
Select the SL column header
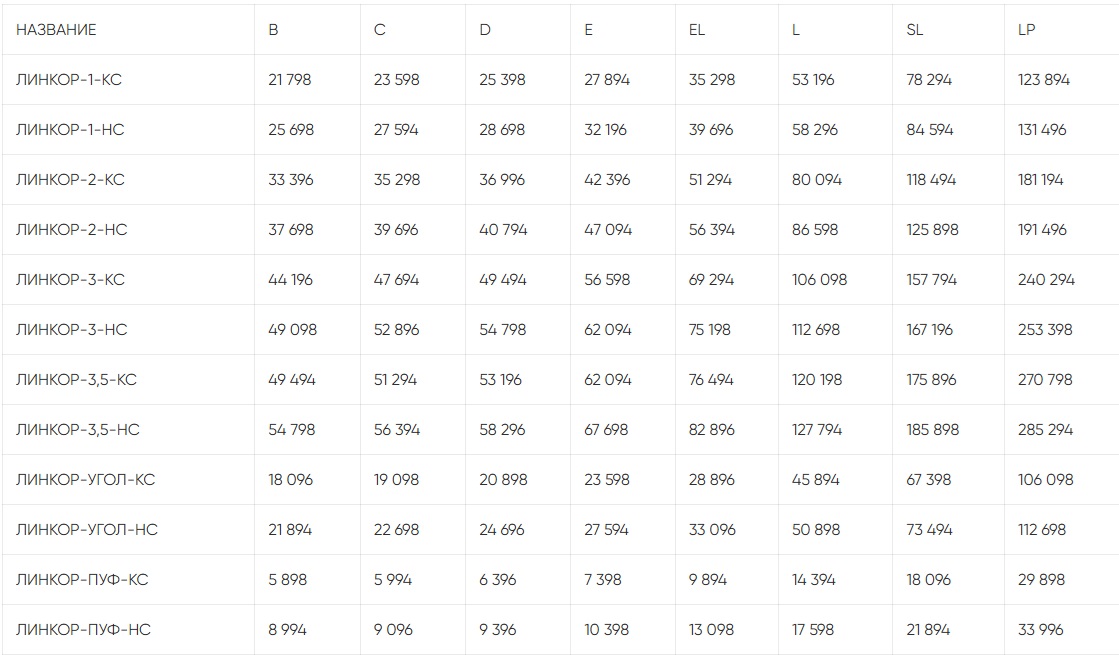tap(914, 30)
